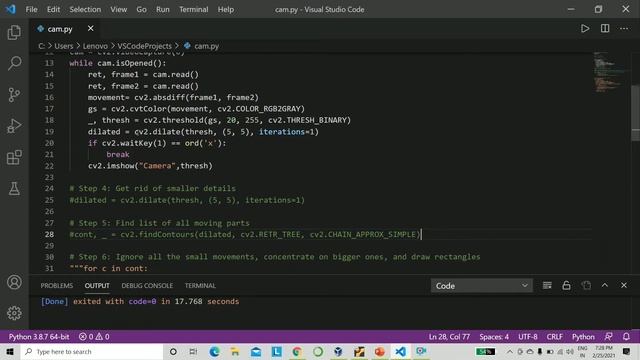Open VirtualBox from the taskbar
Screen dimensions: 640x360
pos(338,351)
